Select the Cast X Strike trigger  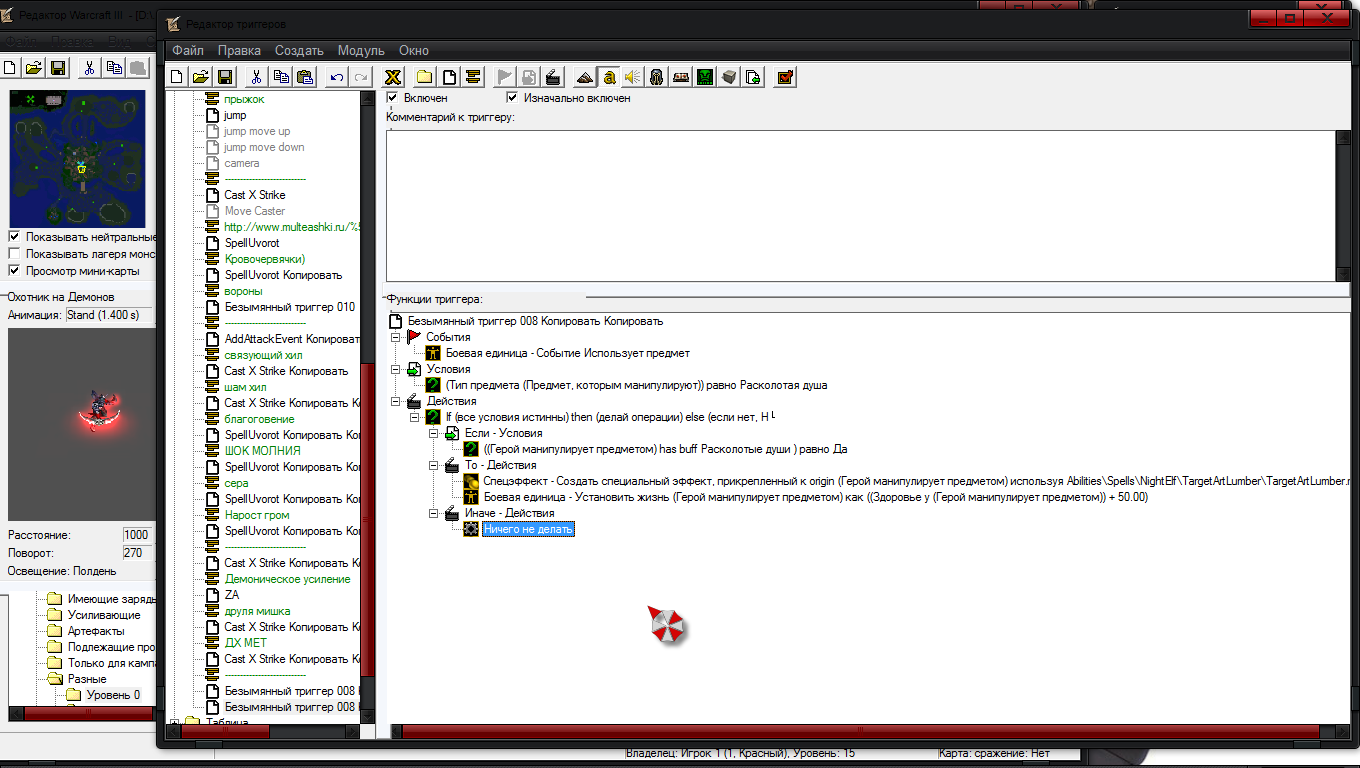[255, 195]
